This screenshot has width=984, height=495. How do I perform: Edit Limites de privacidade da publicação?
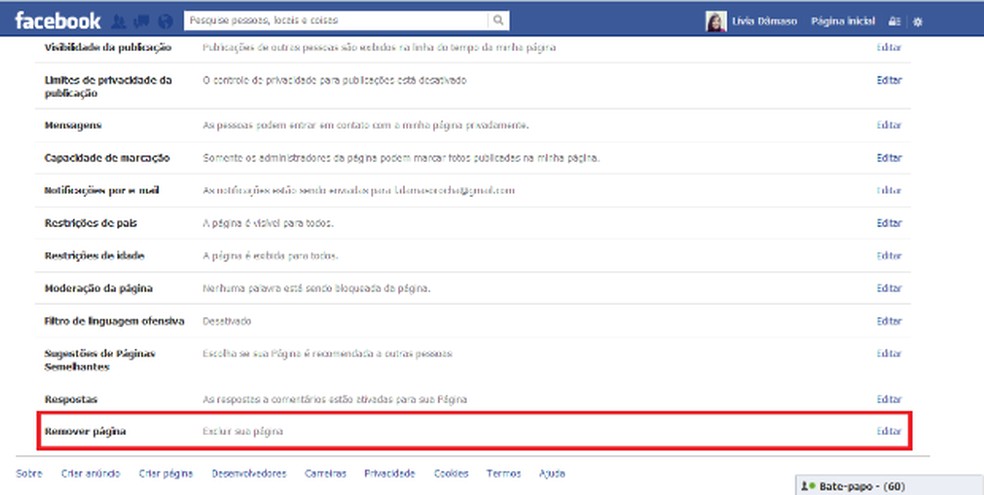pyautogui.click(x=889, y=80)
